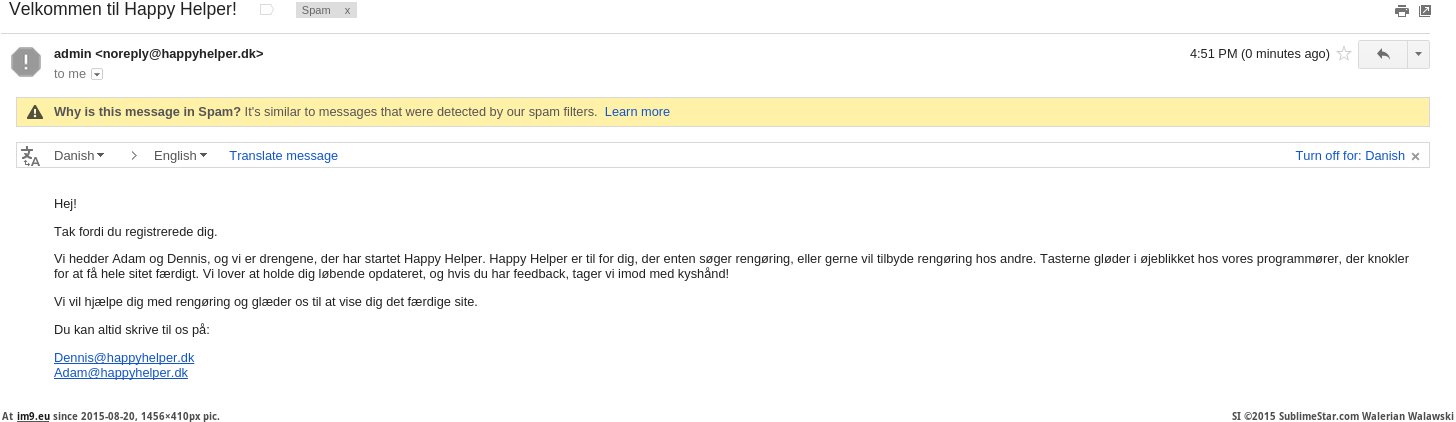Print the email using printer icon
This screenshot has height=422, width=1456.
[1401, 11]
